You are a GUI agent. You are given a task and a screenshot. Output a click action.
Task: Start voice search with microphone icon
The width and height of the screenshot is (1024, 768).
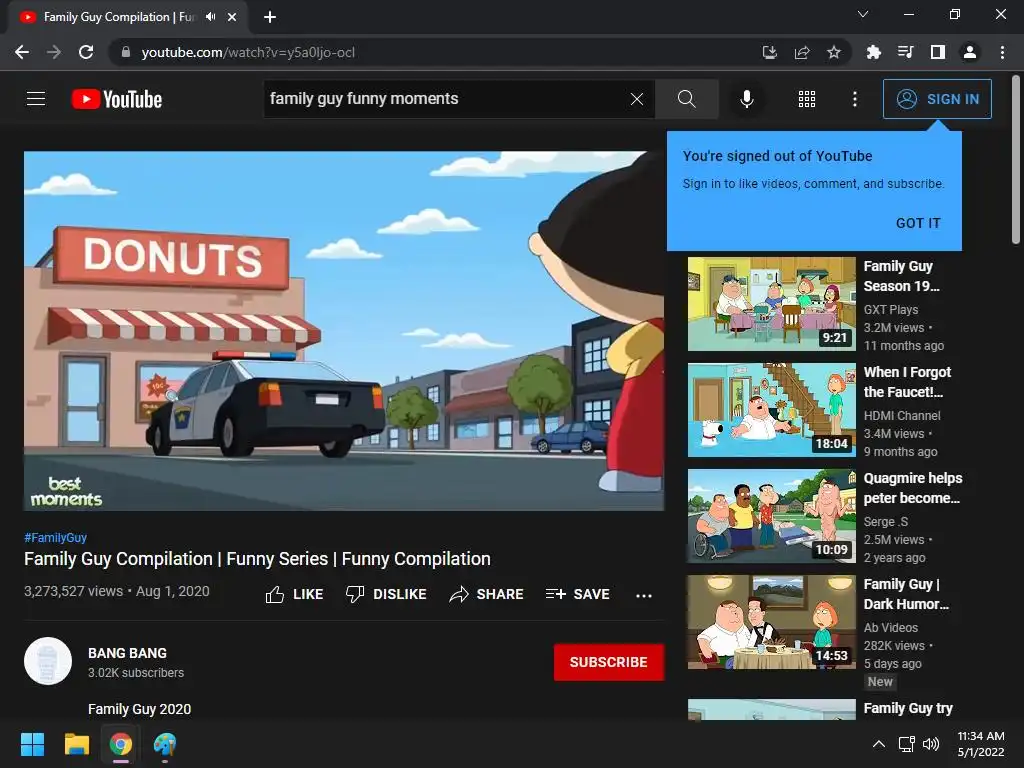tap(746, 99)
